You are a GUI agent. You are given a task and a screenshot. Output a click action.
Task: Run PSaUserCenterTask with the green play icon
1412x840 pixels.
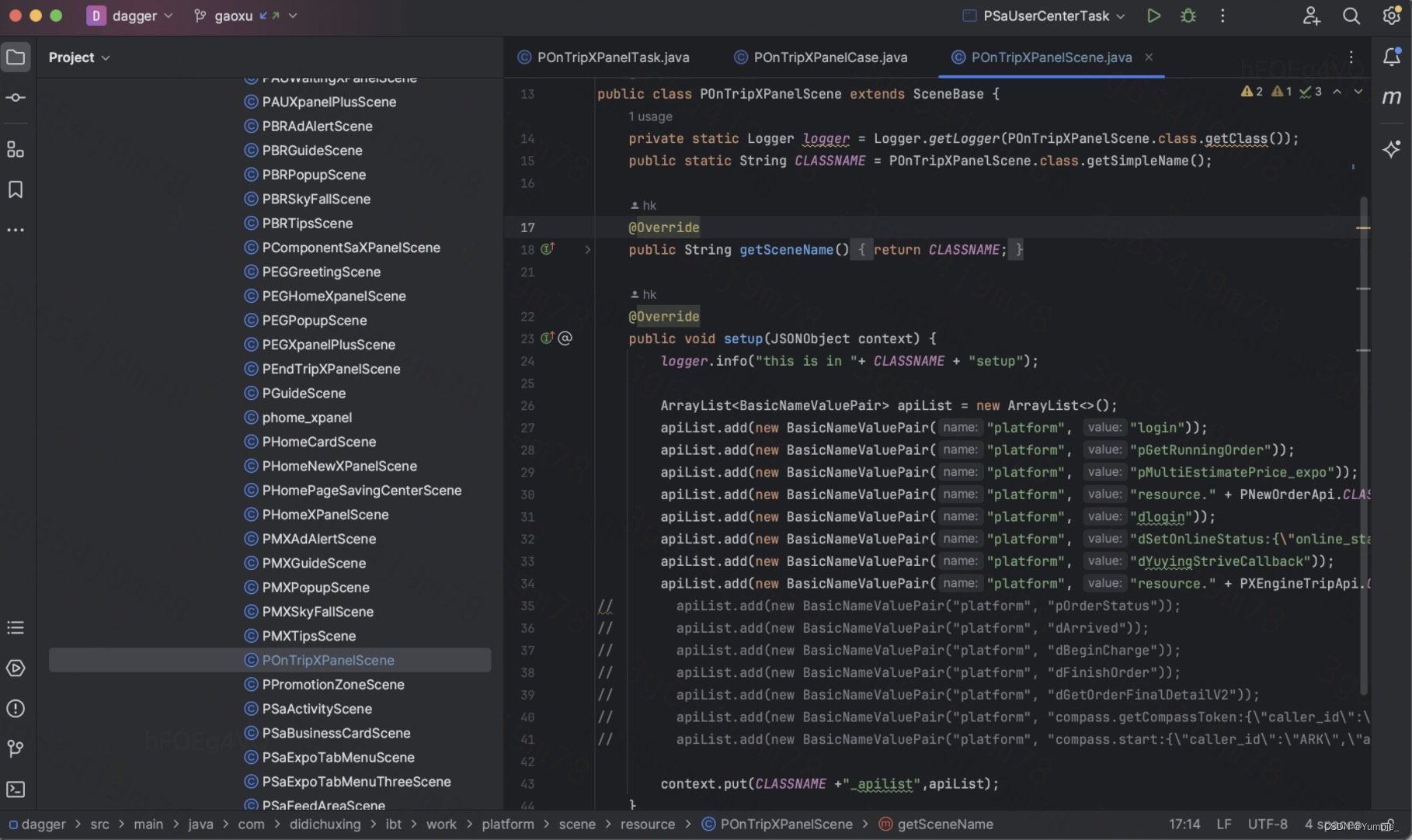tap(1153, 16)
